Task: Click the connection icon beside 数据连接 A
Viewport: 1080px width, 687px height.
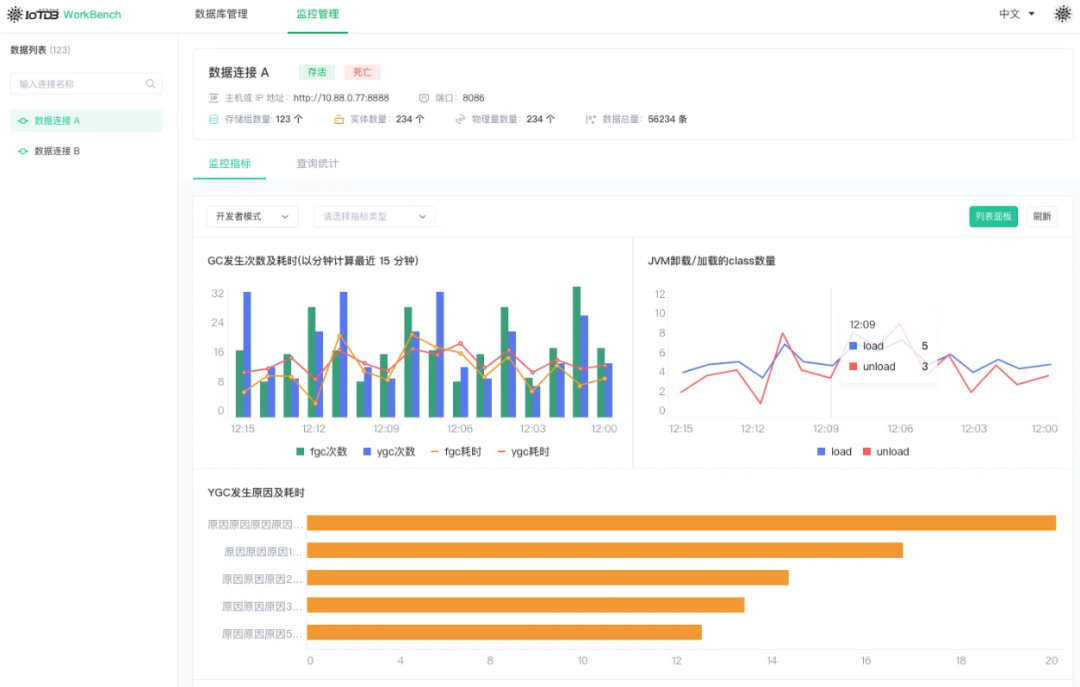Action: pyautogui.click(x=23, y=121)
